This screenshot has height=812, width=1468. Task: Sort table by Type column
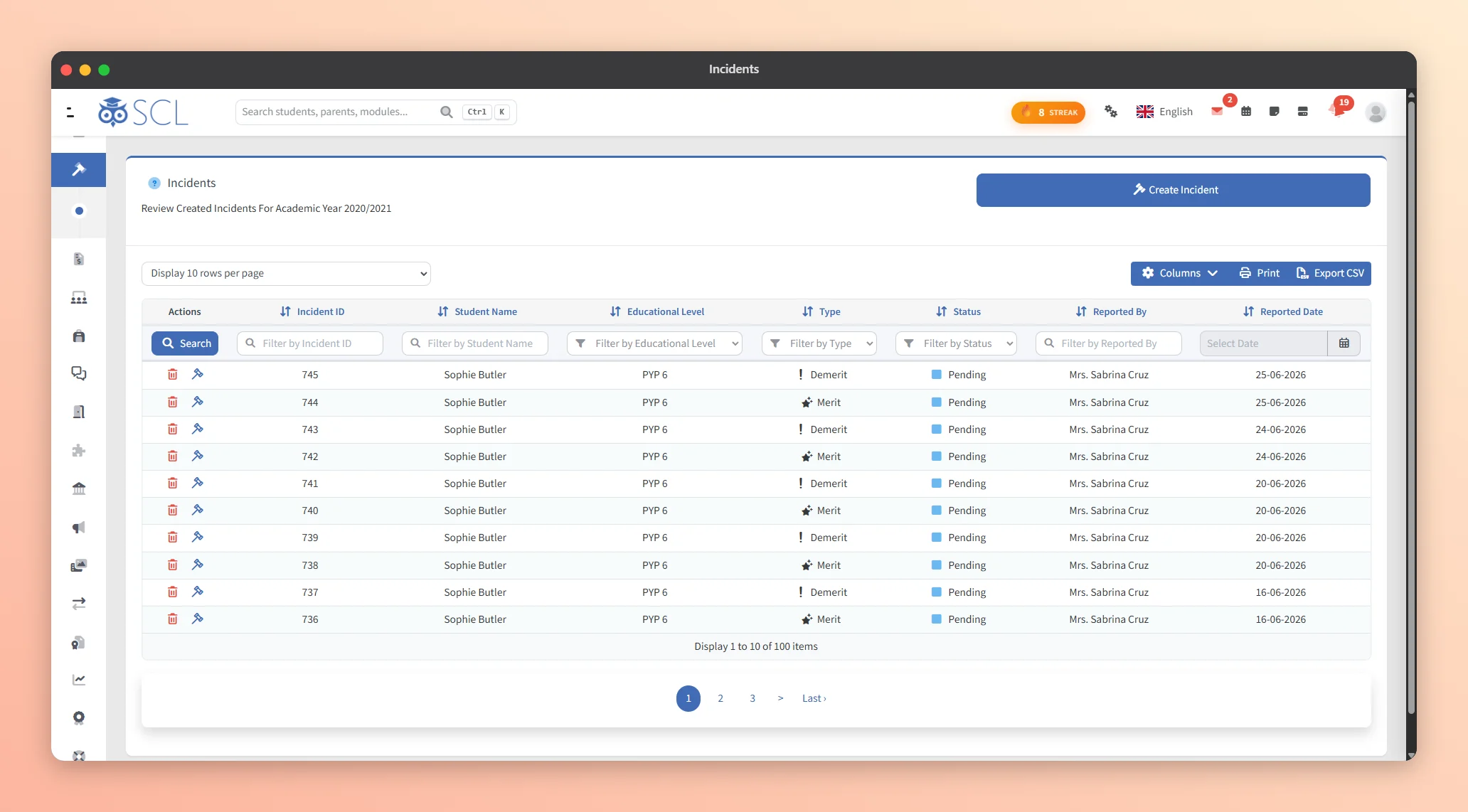[x=821, y=312]
